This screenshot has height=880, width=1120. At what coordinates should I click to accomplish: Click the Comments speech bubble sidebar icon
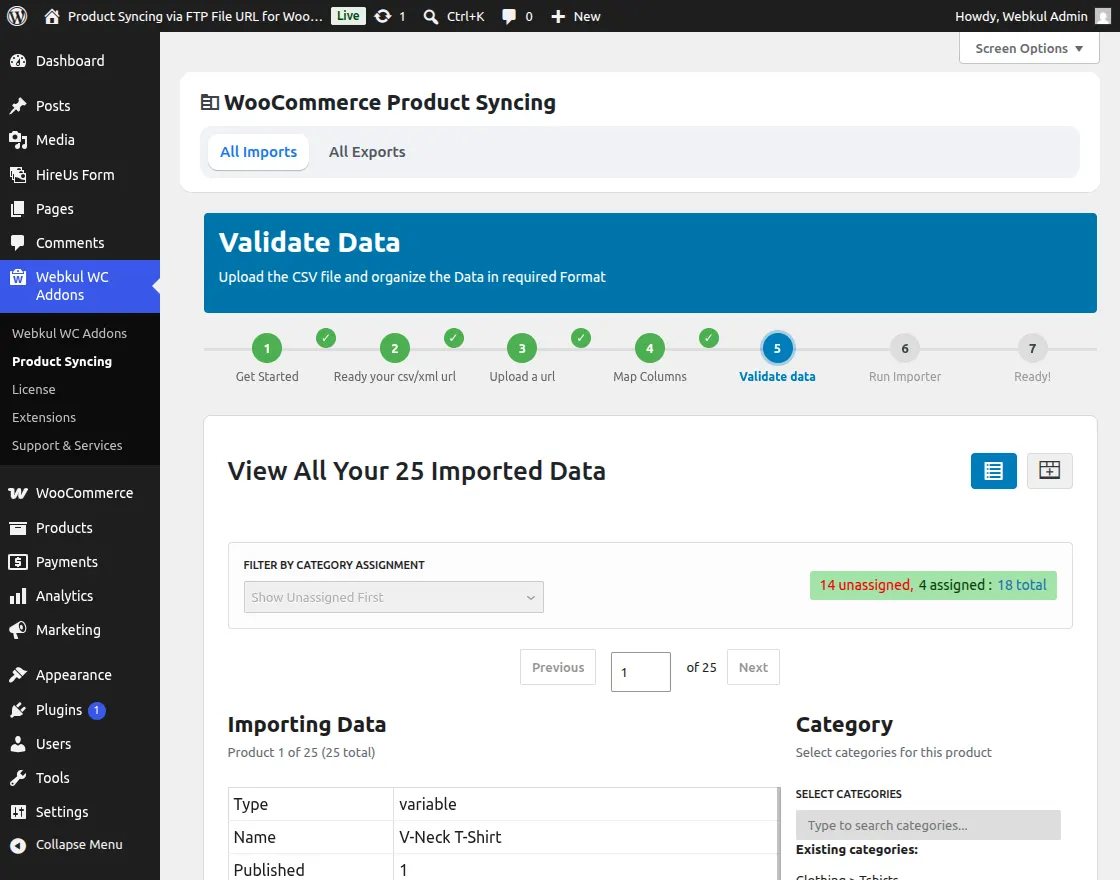point(18,243)
